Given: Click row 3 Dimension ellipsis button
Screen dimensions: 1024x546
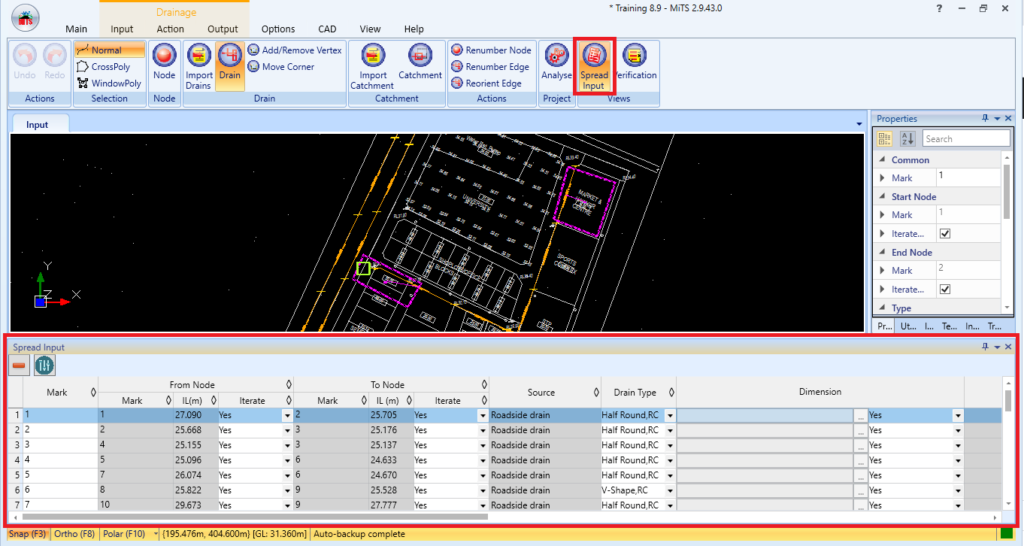Looking at the screenshot, I should coord(861,445).
